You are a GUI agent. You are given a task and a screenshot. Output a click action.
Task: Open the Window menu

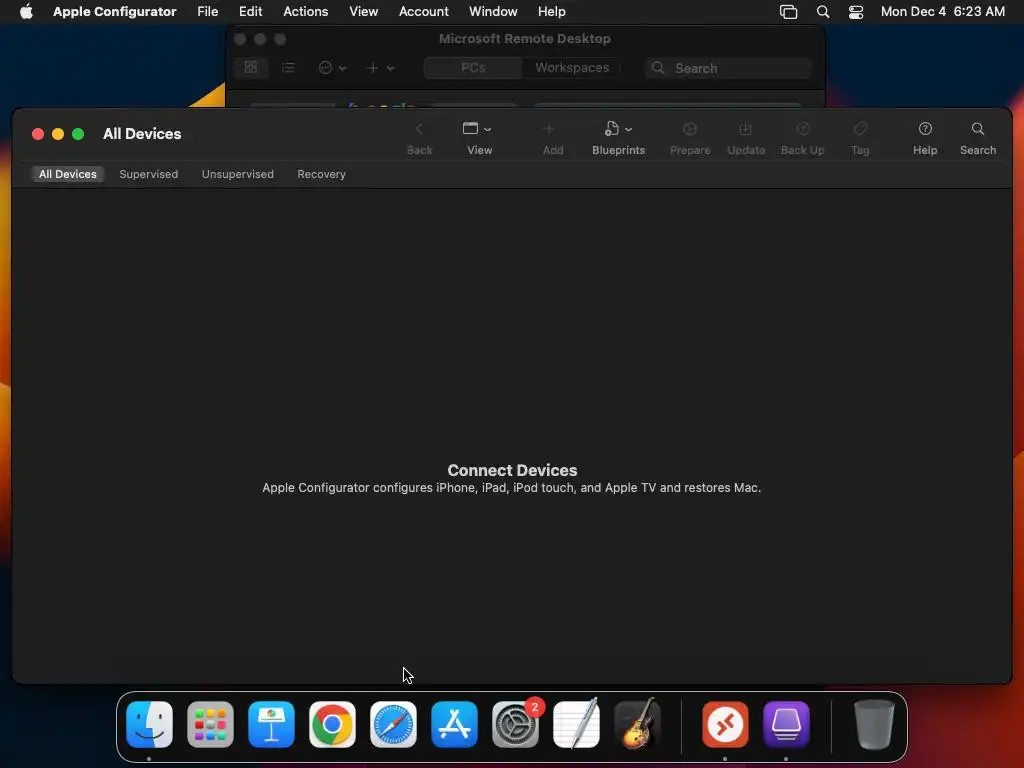tap(493, 12)
